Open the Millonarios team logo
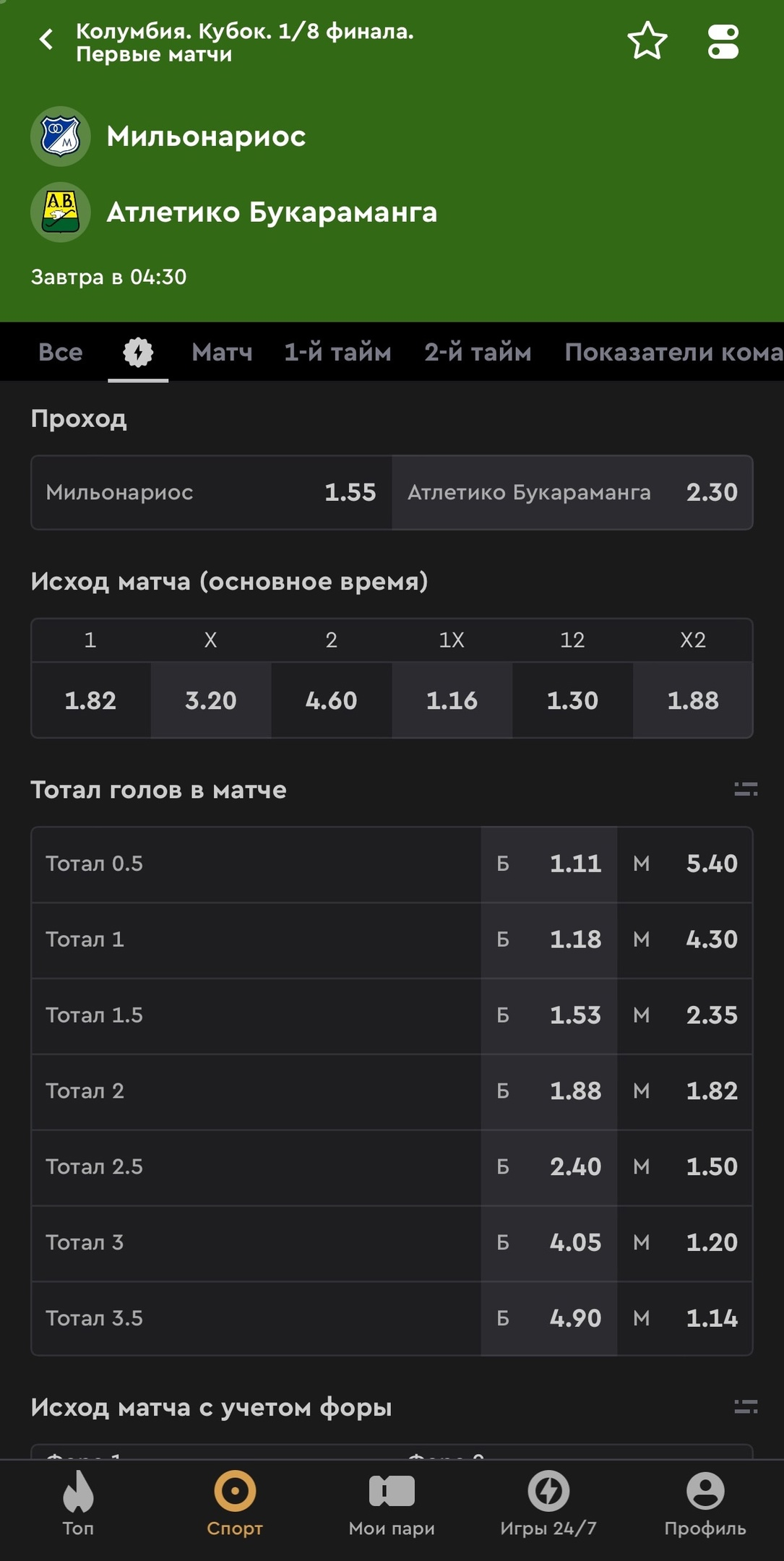The width and height of the screenshot is (784, 1561). point(61,136)
